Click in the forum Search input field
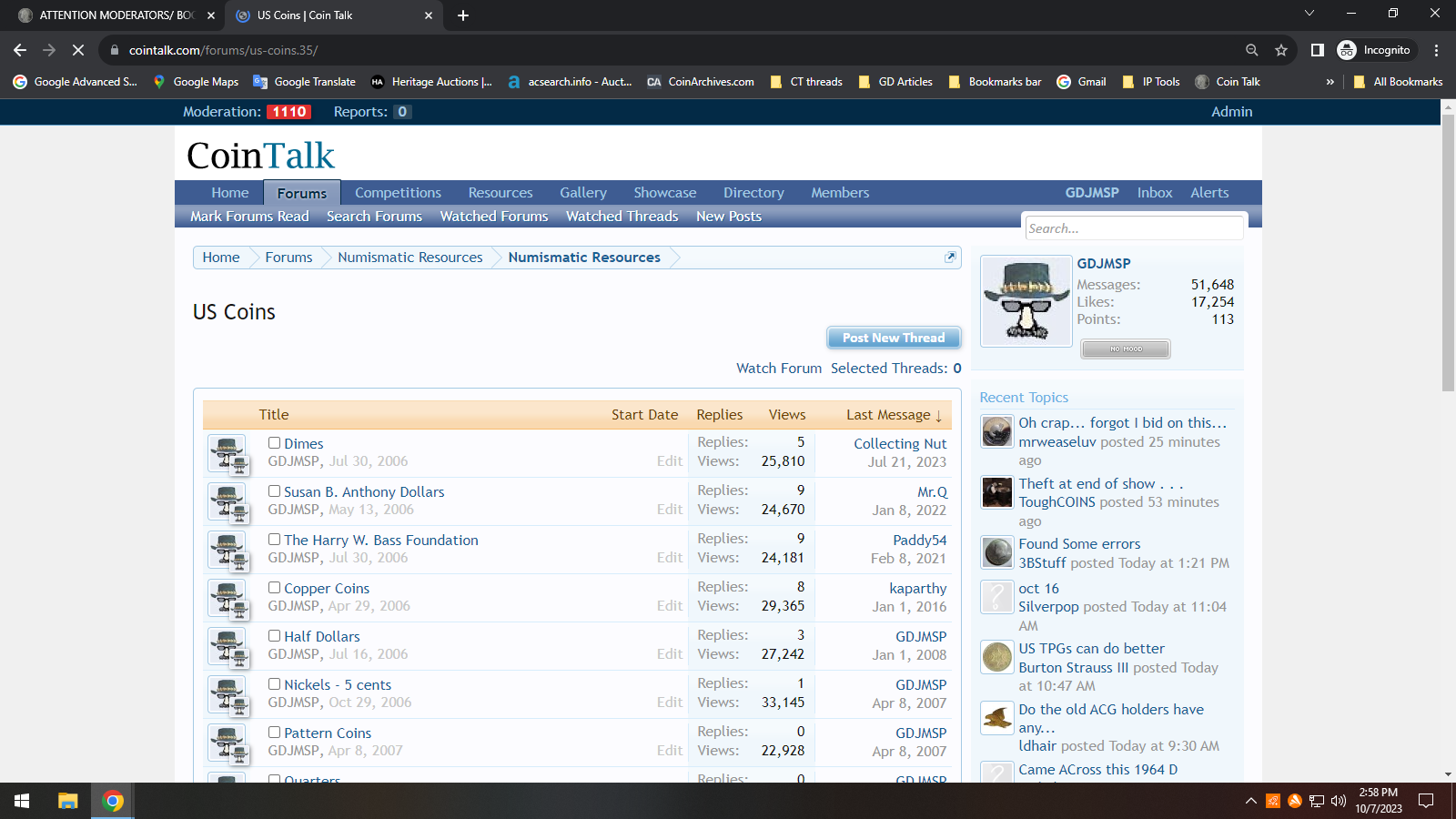Screen dimensions: 1456x819 1133,228
